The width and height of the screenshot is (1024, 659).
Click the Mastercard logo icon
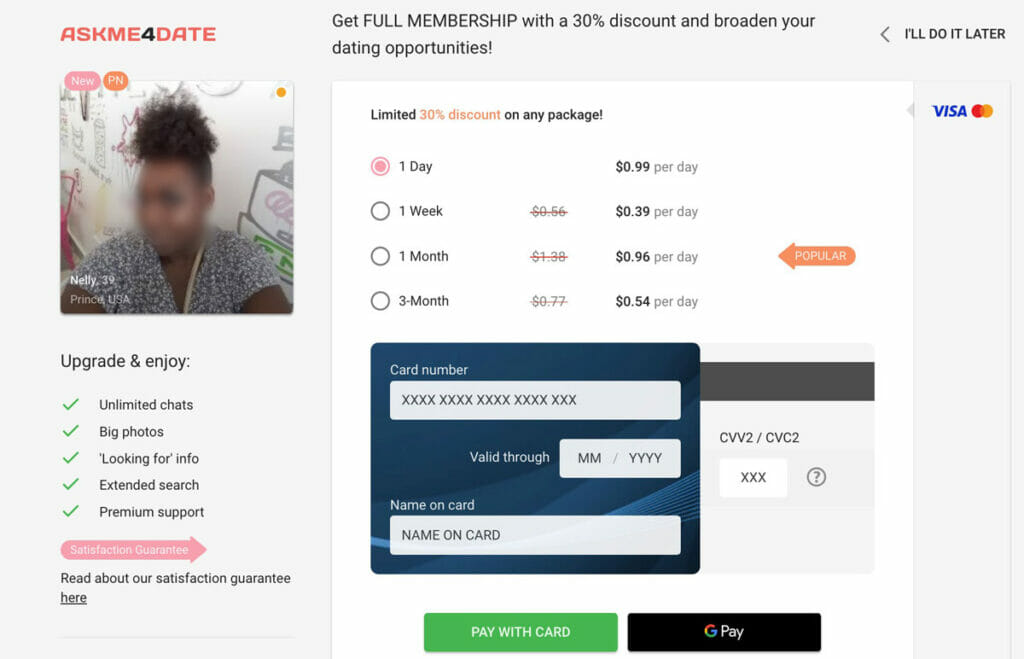[982, 111]
